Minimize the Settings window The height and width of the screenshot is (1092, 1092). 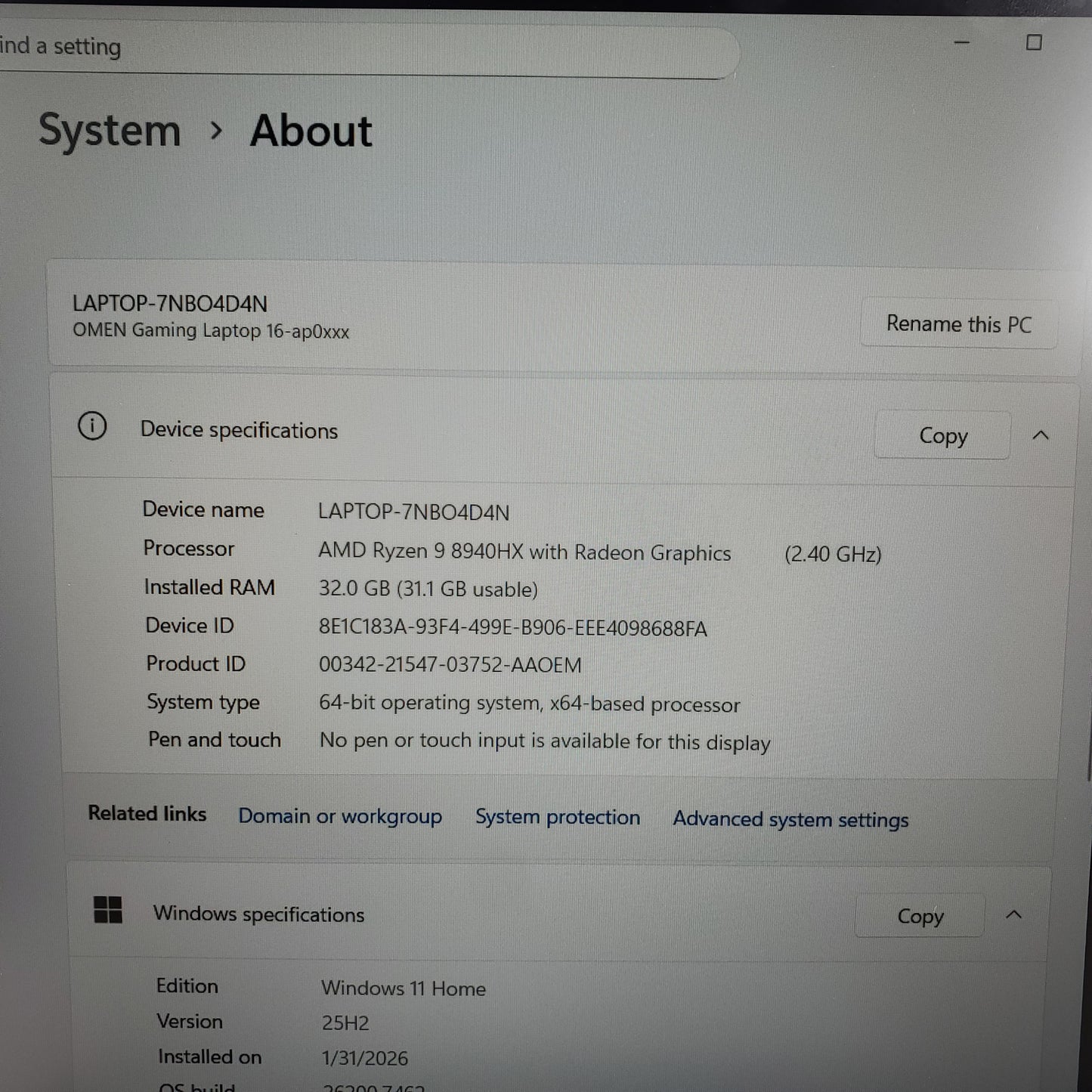962,42
